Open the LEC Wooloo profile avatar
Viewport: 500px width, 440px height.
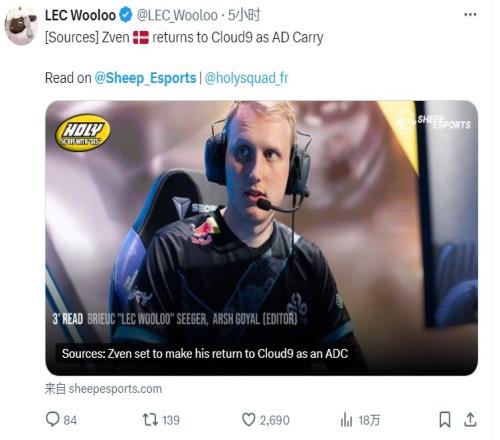point(21,25)
